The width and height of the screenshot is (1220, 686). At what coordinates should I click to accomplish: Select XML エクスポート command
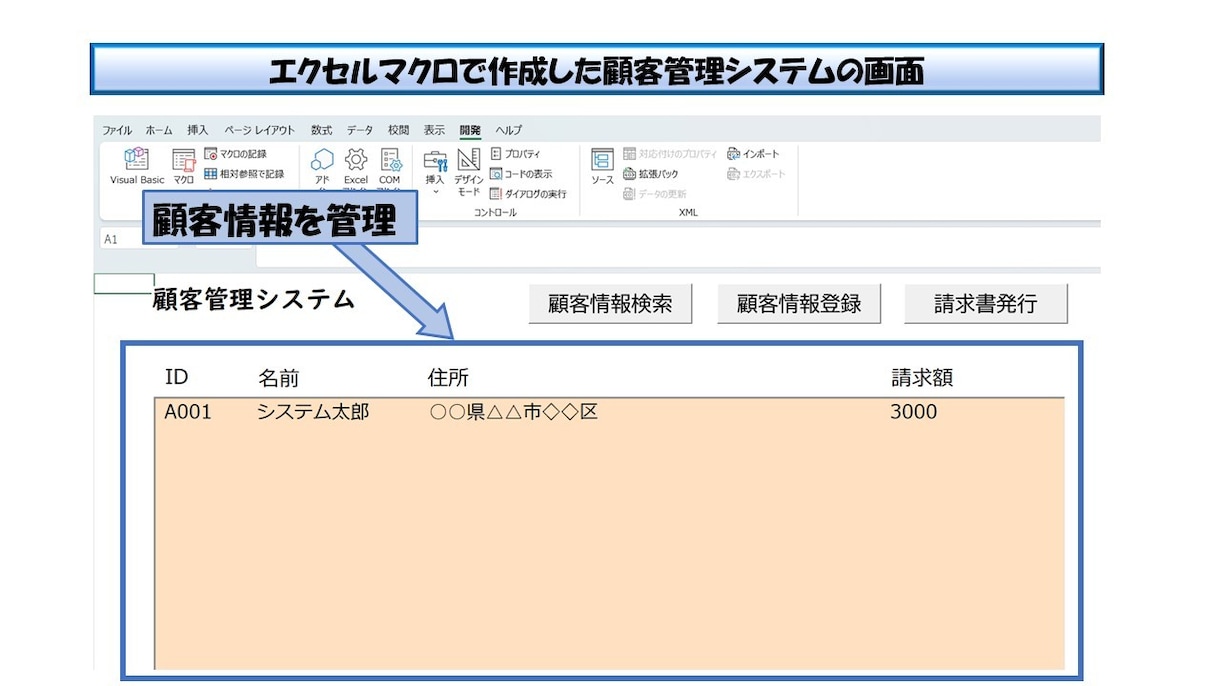click(757, 174)
